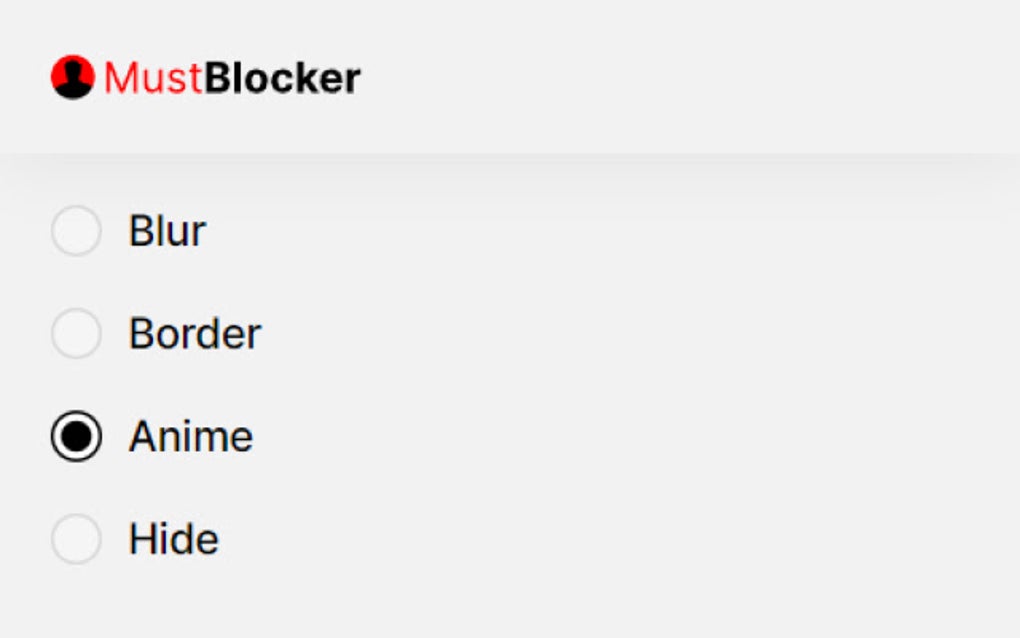Viewport: 1020px width, 638px height.
Task: Click the black person silhouette in the logo
Action: [x=72, y=84]
